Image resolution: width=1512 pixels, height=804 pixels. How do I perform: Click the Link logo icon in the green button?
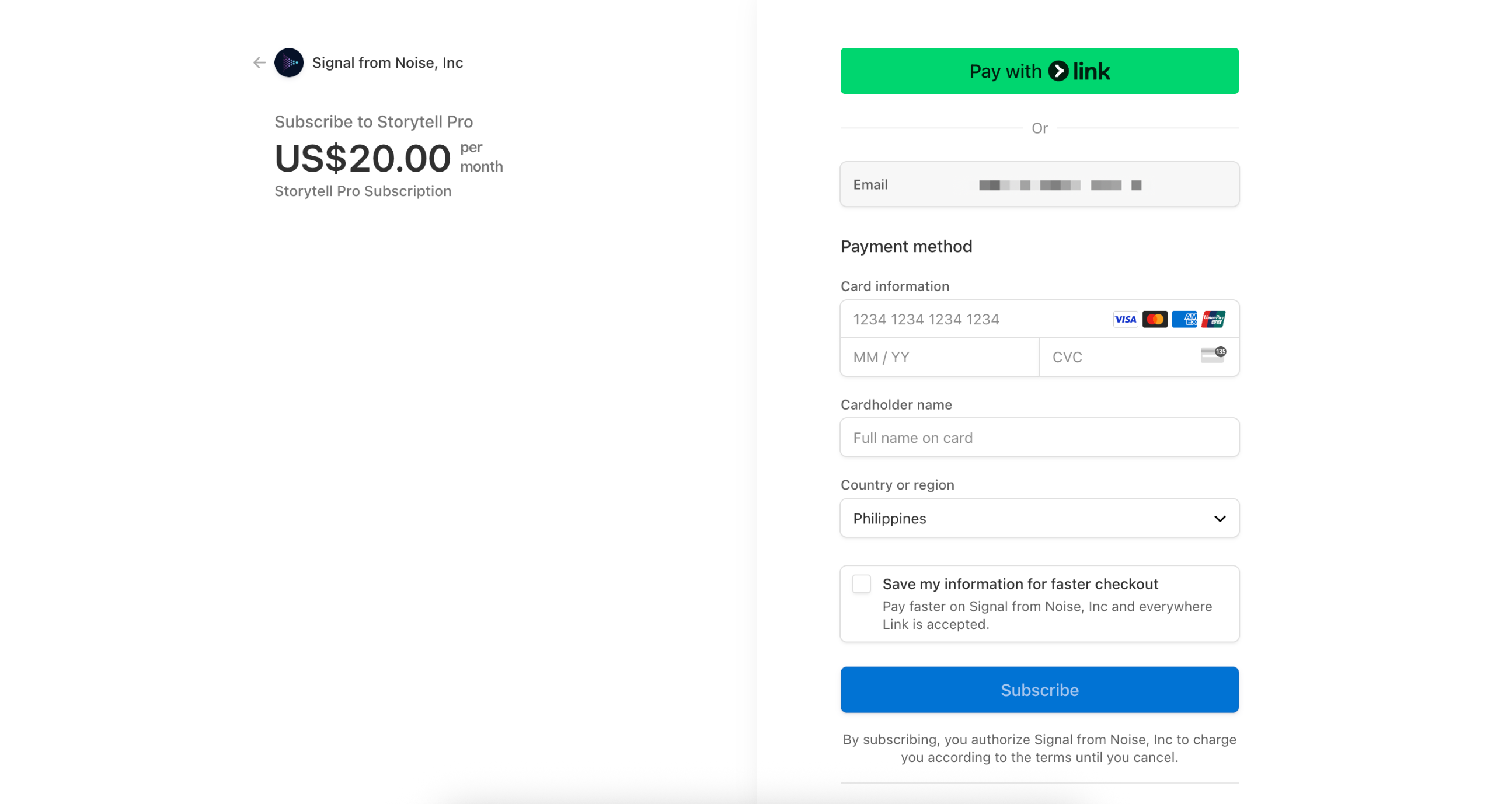(1058, 71)
